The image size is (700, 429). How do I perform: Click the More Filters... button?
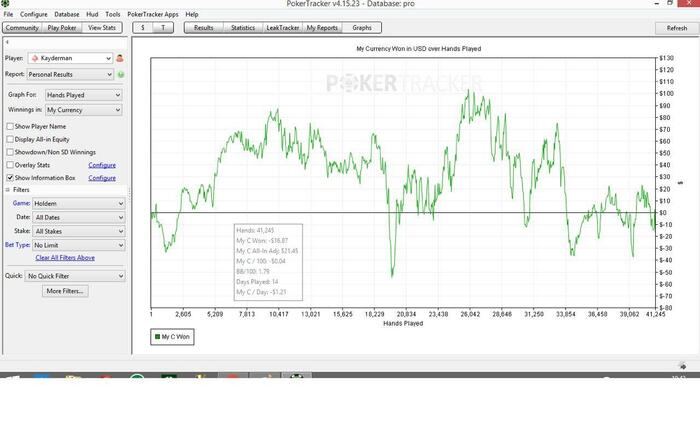click(65, 291)
